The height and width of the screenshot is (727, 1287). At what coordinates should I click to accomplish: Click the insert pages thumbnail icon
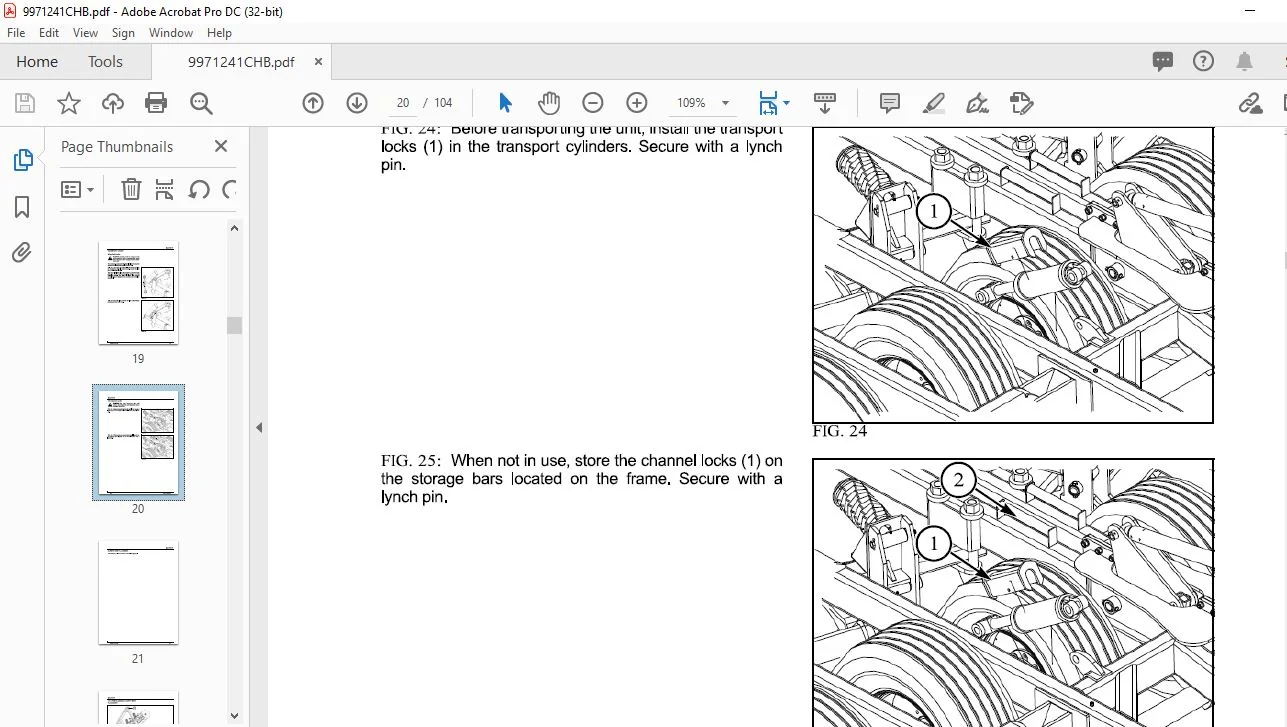165,189
